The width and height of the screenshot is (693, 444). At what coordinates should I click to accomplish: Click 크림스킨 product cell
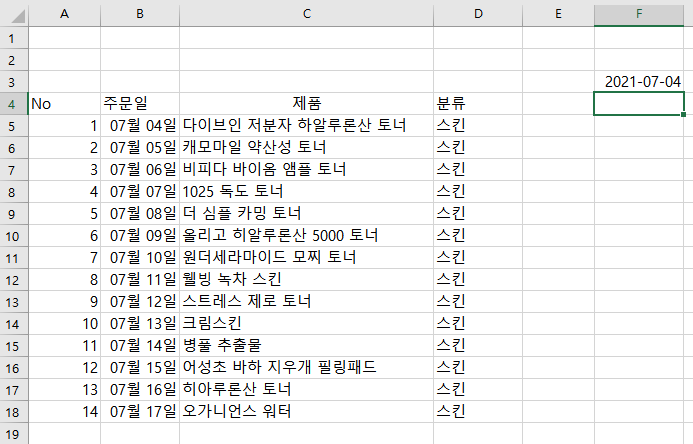(306, 324)
